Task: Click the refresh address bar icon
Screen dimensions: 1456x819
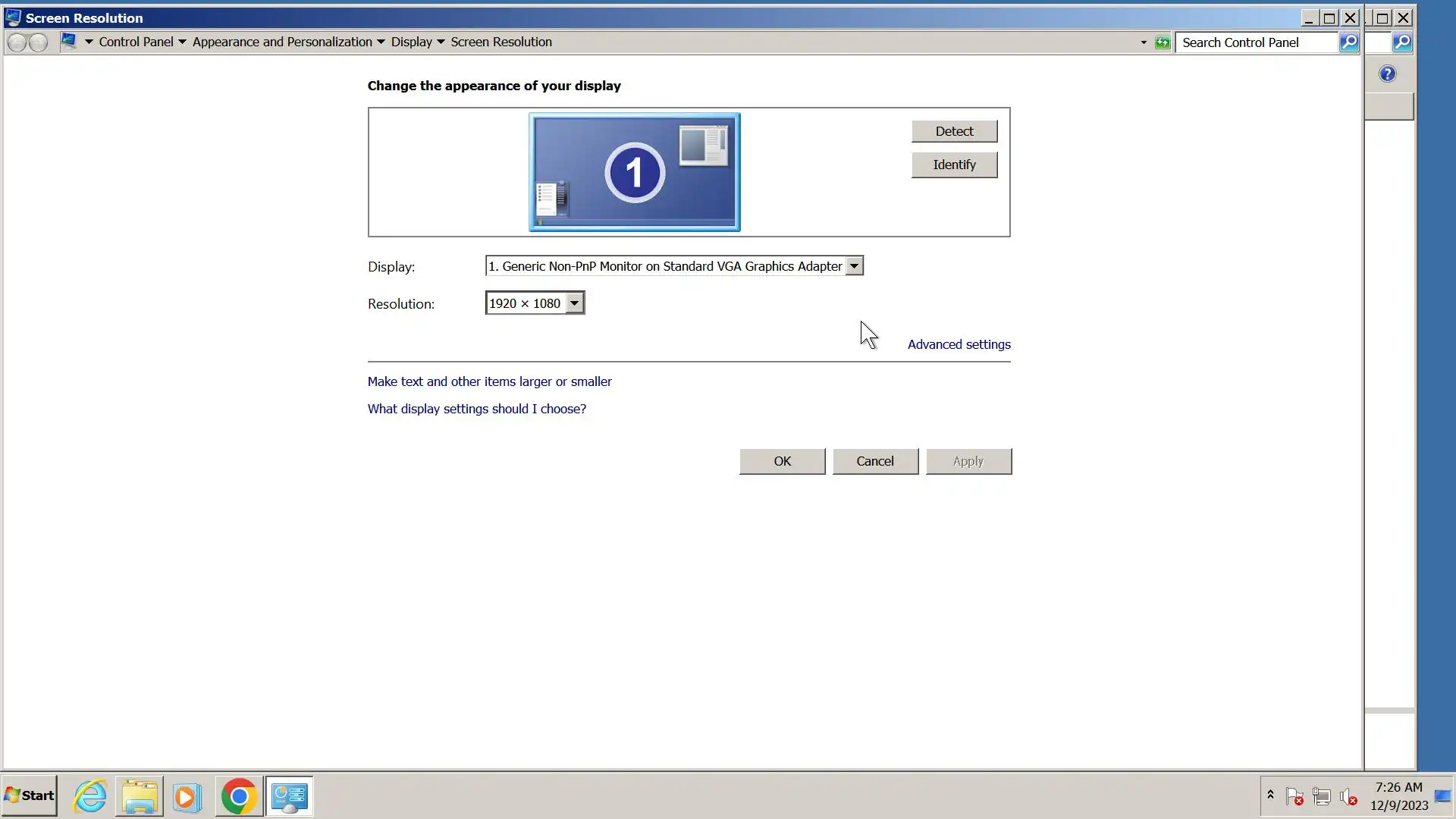Action: coord(1163,42)
